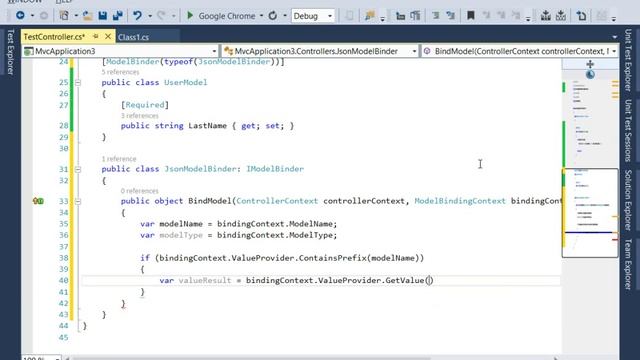The width and height of the screenshot is (640, 360).
Task: Click the Required attribute on line 27
Action: [144, 105]
